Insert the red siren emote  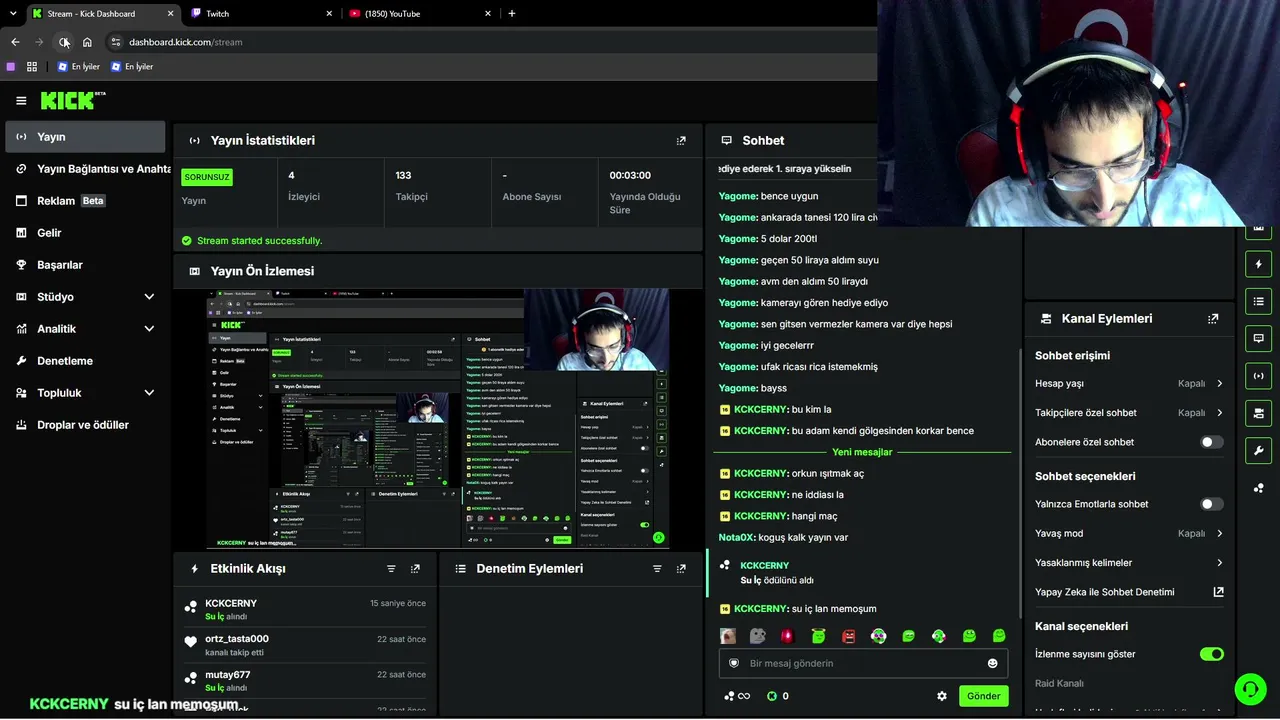[x=788, y=636]
